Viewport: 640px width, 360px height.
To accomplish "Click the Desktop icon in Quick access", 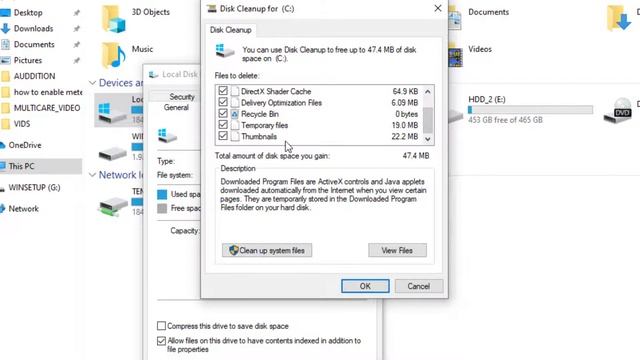I will click(x=5, y=13).
